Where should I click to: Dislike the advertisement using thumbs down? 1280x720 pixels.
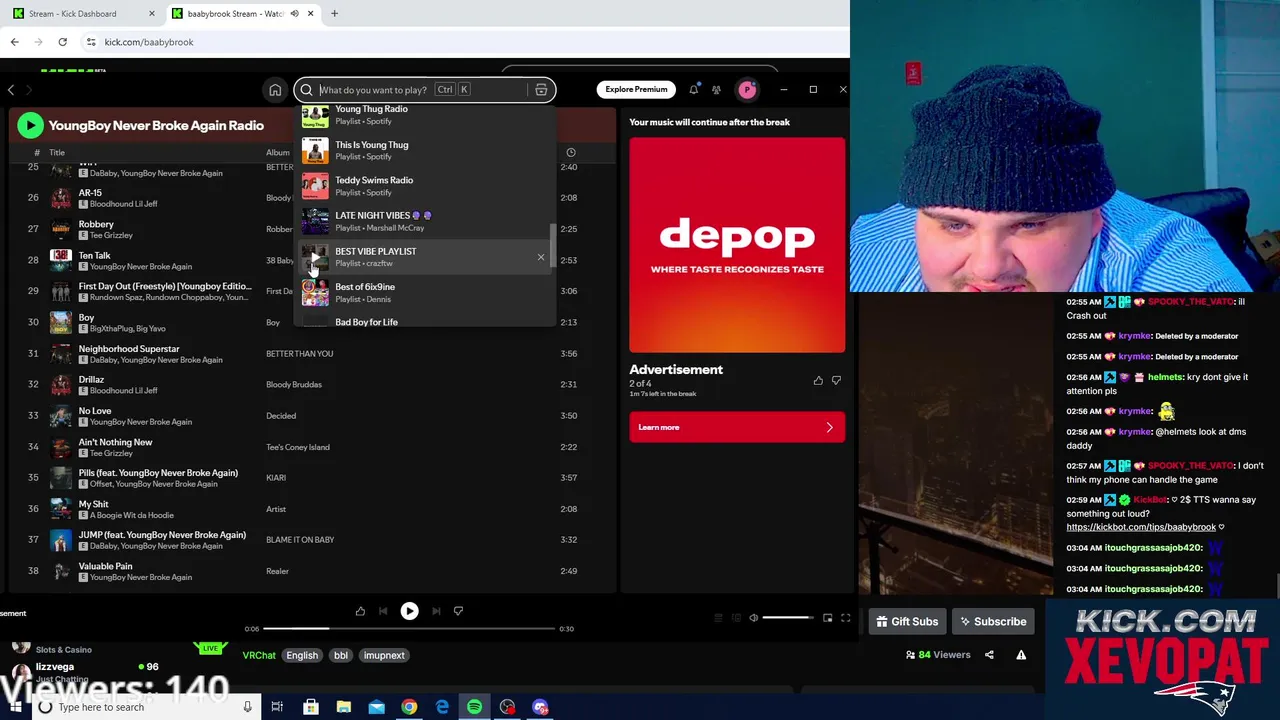[x=836, y=380]
